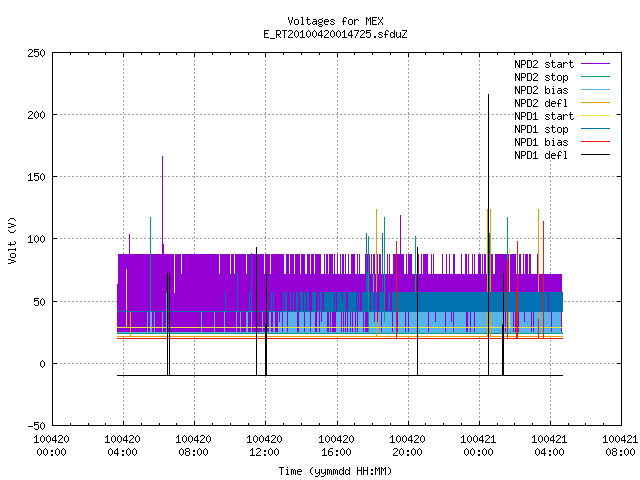Viewport: 640px width, 480px height.
Task: Click the tallest black NPD1 defl spike peak
Action: pyautogui.click(x=488, y=96)
